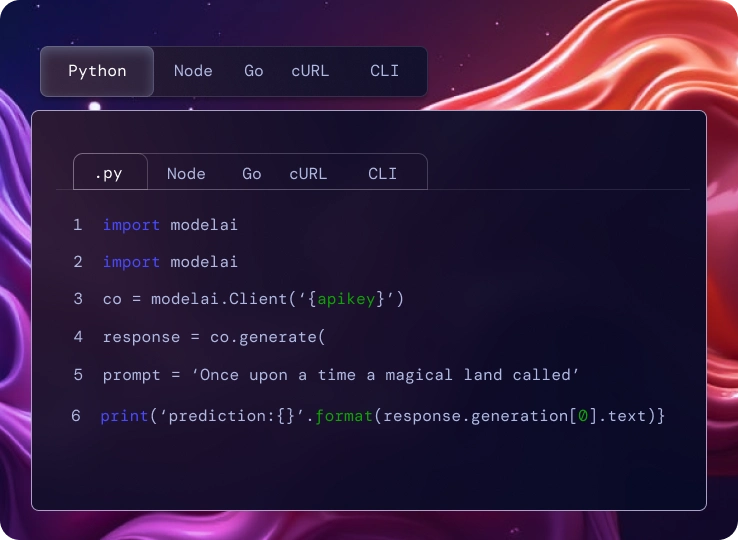The image size is (738, 540).
Task: Click the 'print' keyword on line 6
Action: pos(124,416)
